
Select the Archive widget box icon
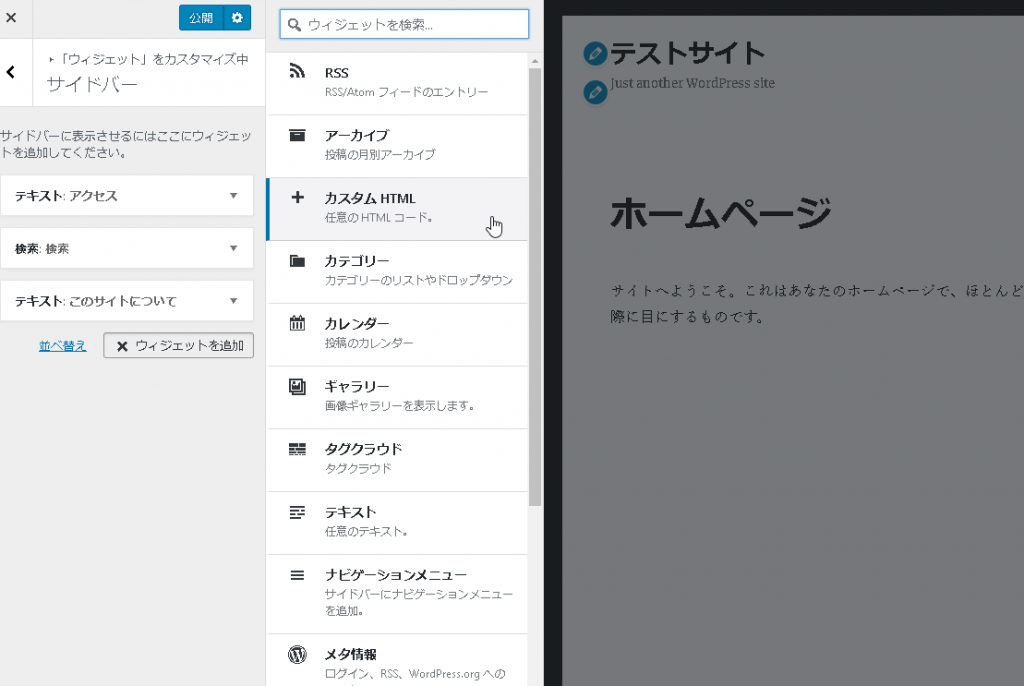(x=296, y=135)
